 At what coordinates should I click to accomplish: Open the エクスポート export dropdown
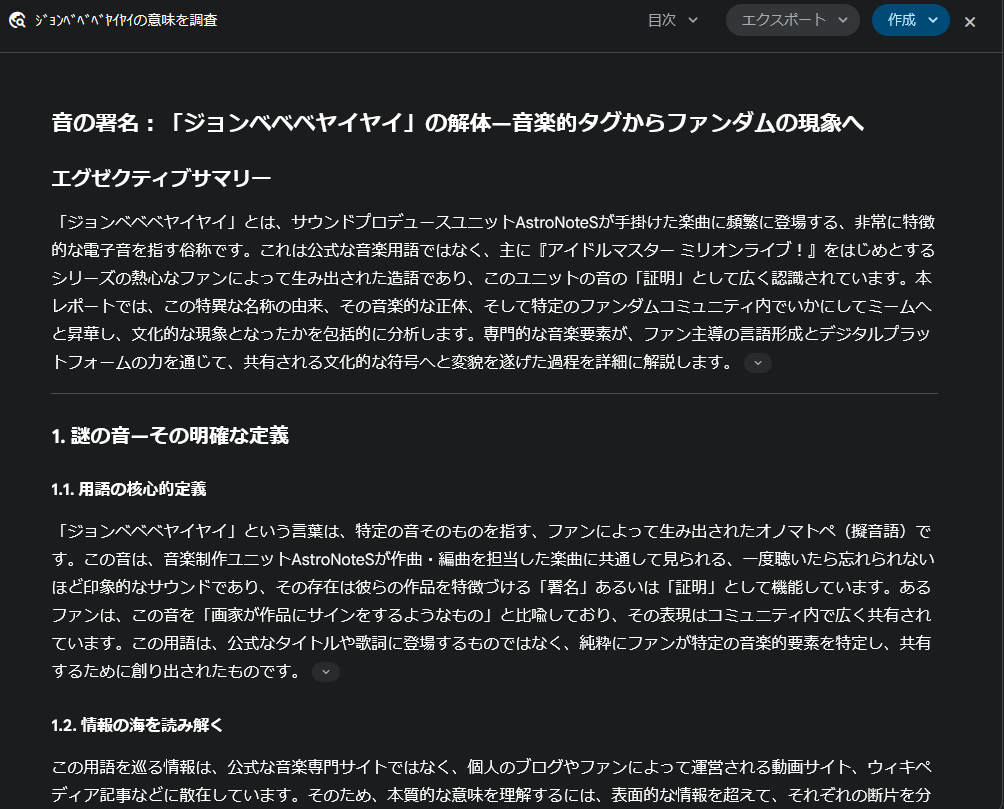click(x=792, y=20)
